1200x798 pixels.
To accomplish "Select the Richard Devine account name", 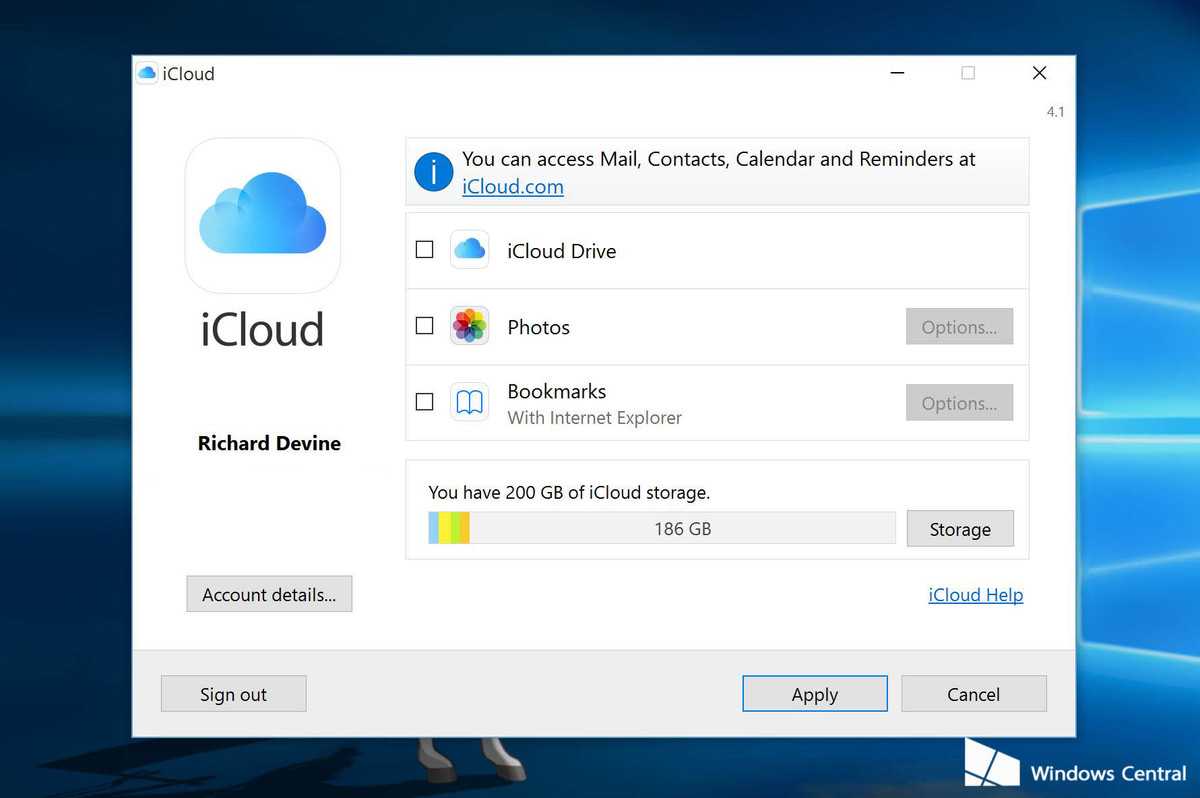I will tap(269, 443).
